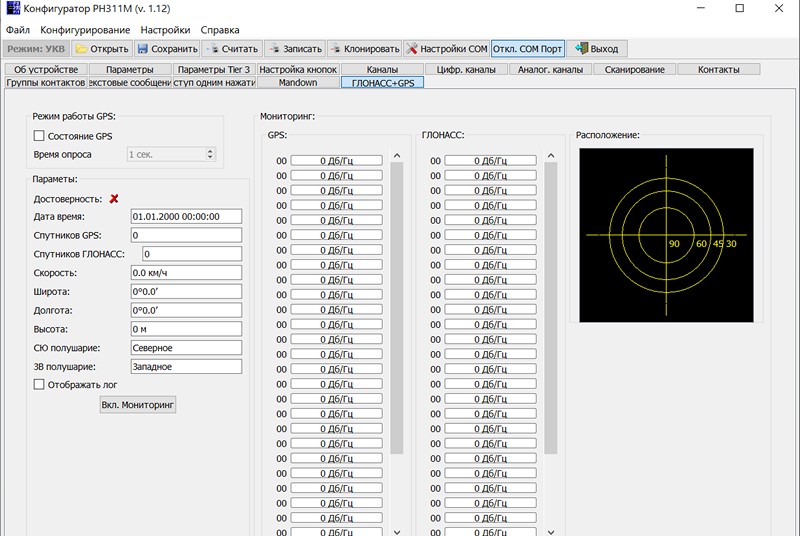
Task: Click the Клонировать toolbar icon
Action: [337, 48]
